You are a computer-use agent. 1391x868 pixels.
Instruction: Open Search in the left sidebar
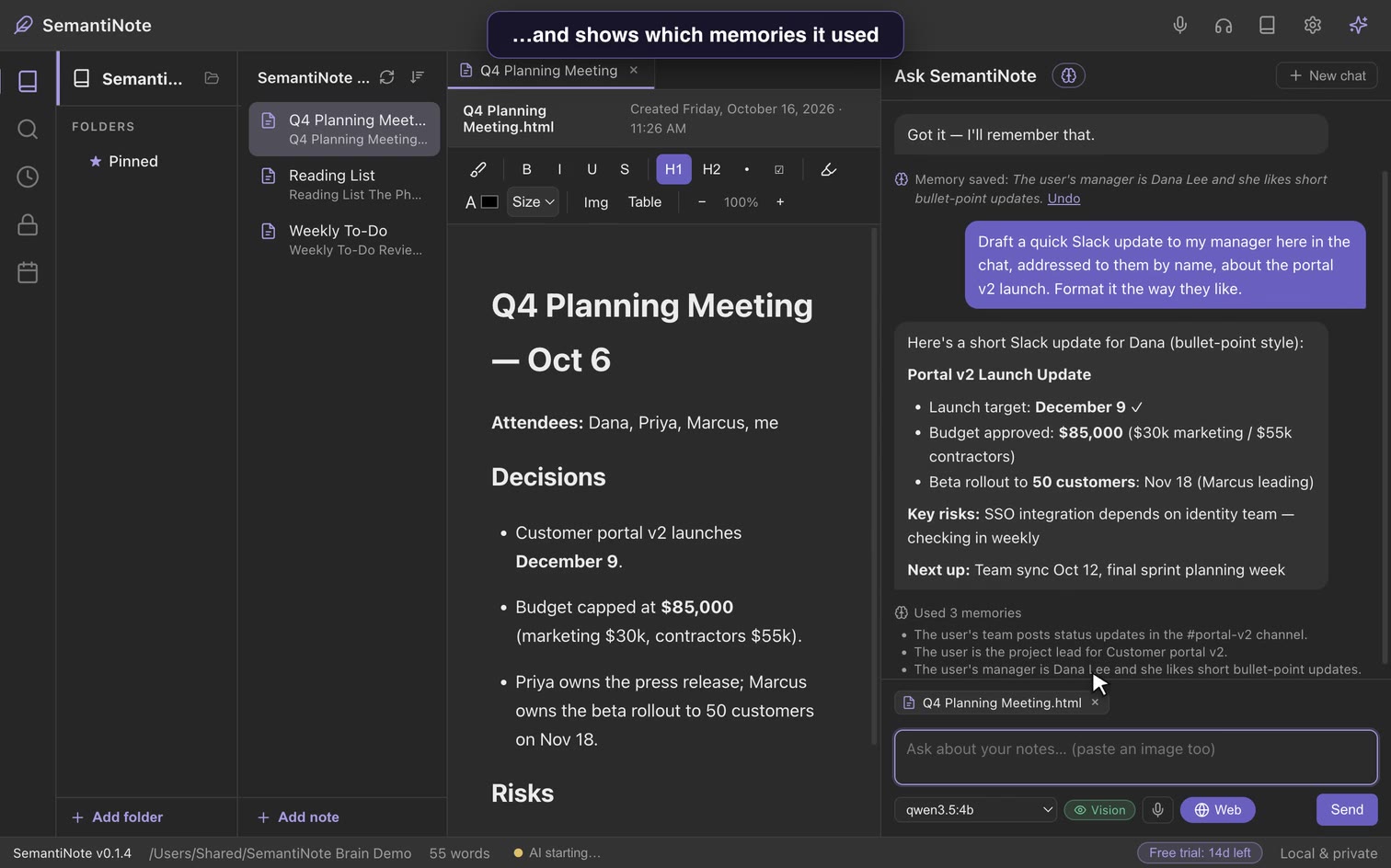[x=28, y=129]
